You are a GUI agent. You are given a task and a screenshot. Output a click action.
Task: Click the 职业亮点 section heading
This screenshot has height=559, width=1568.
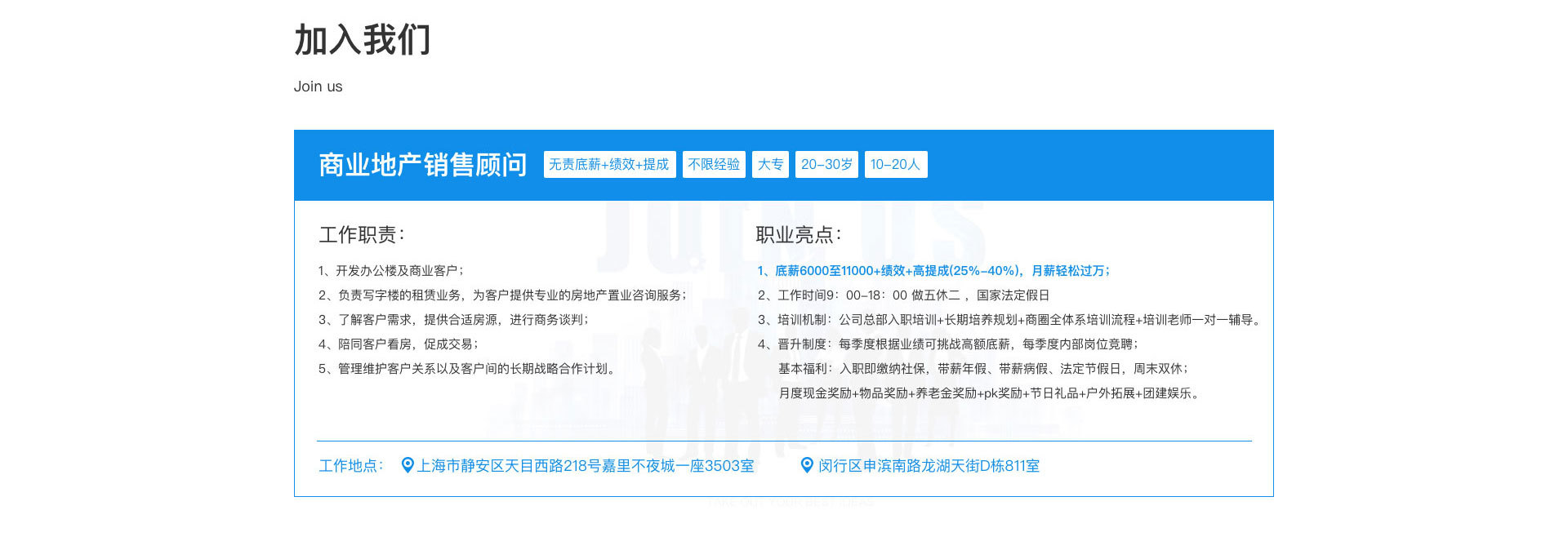799,235
